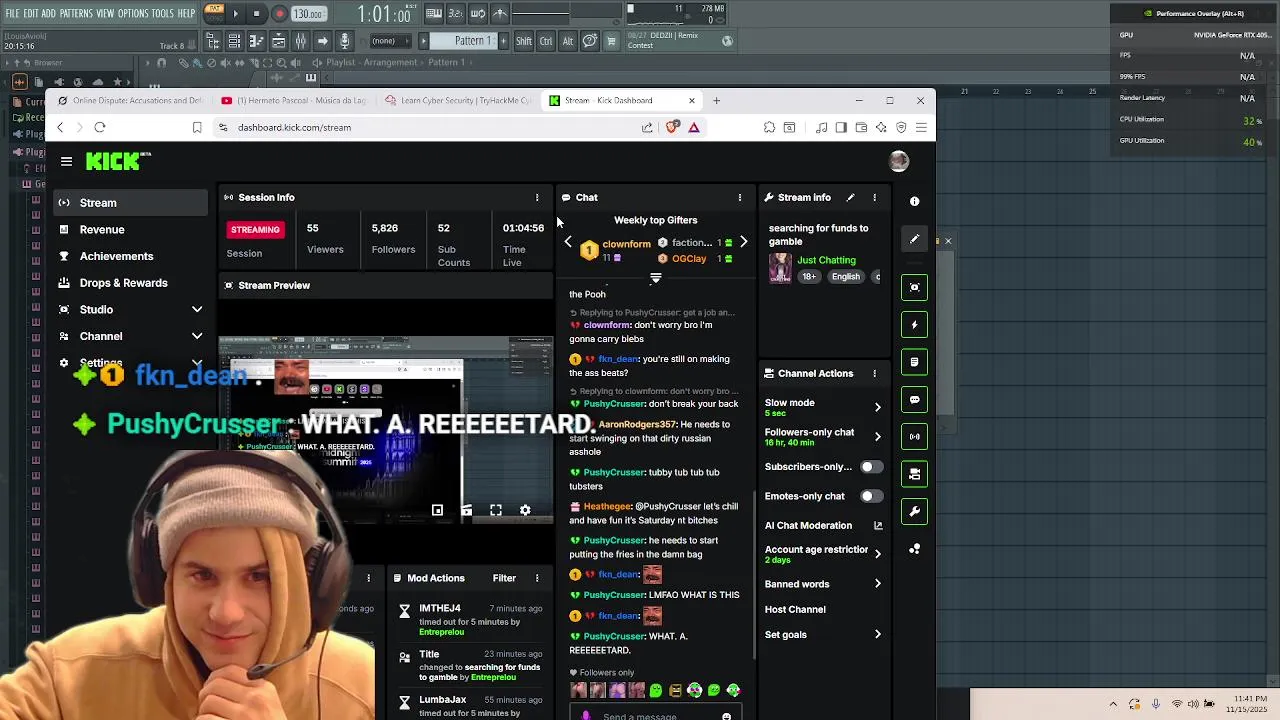Click the microphone icon in FL Studio toolbar
This screenshot has height=720, width=1280.
click(344, 41)
